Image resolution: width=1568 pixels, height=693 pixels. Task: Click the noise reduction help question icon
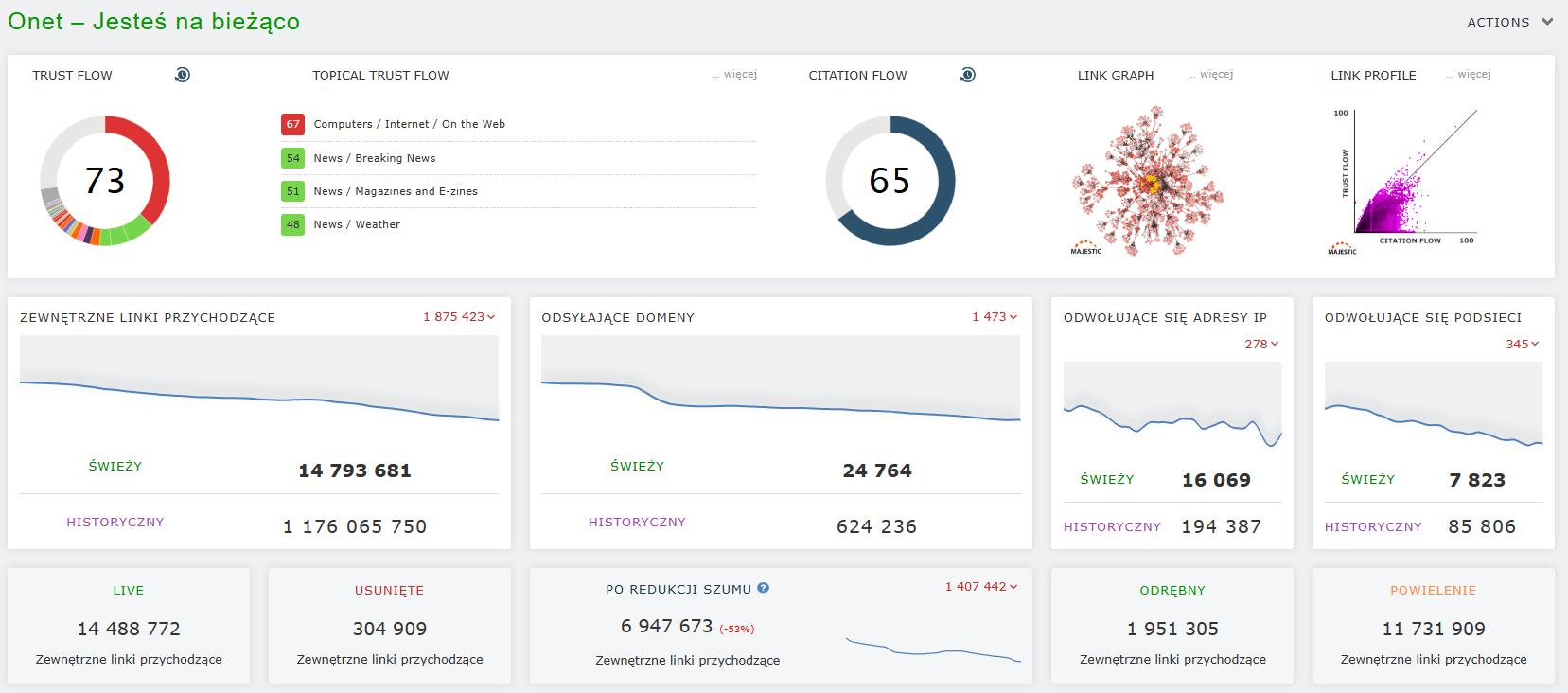tap(764, 588)
